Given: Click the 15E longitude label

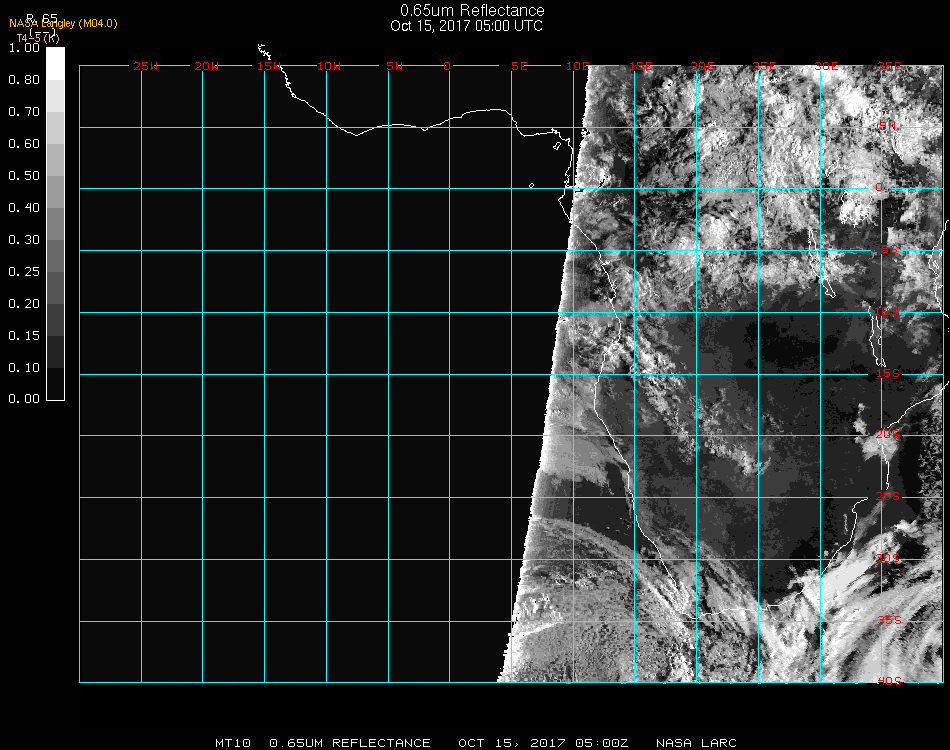Looking at the screenshot, I should pos(640,66).
